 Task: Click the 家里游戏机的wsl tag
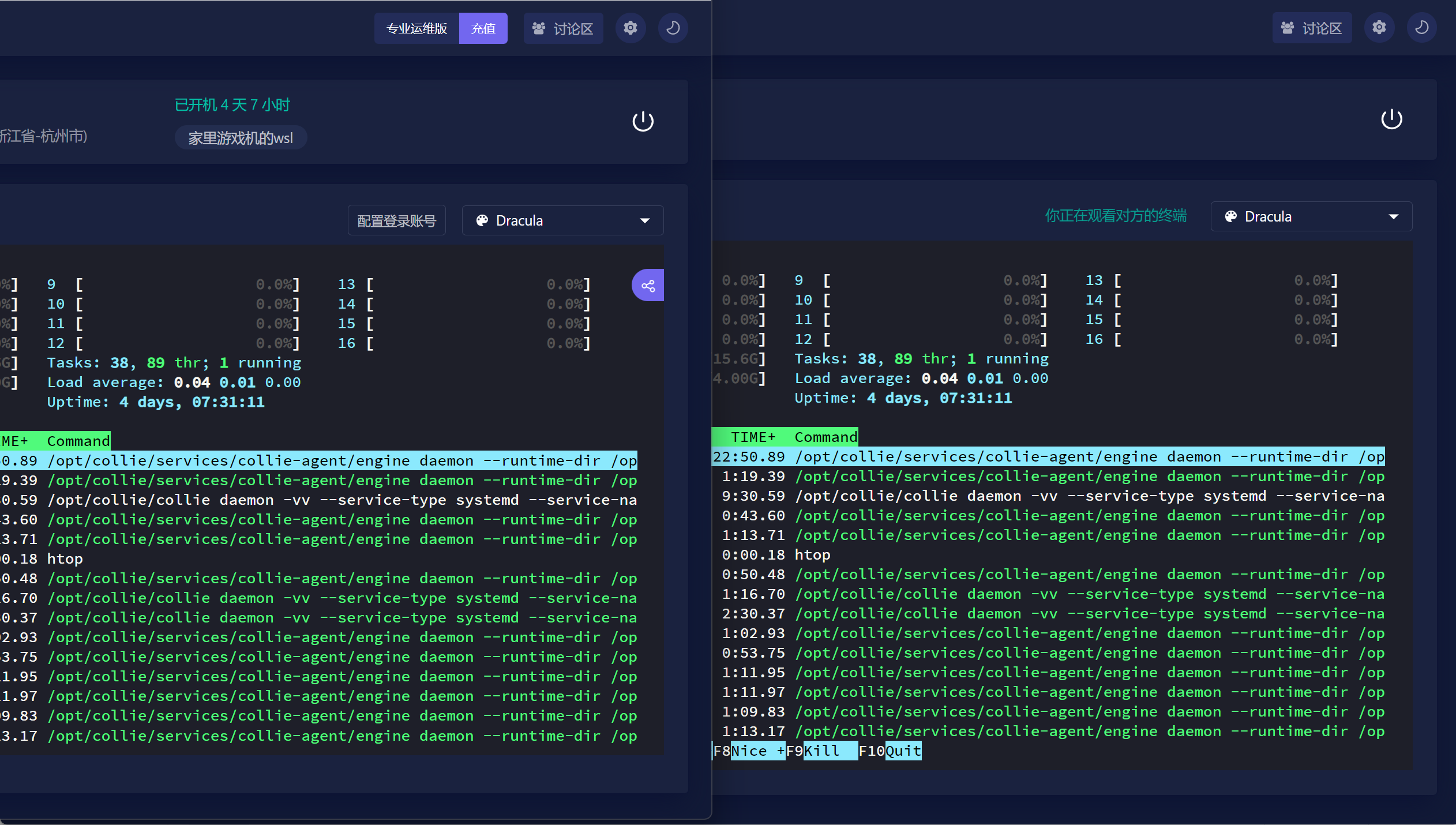tap(241, 138)
